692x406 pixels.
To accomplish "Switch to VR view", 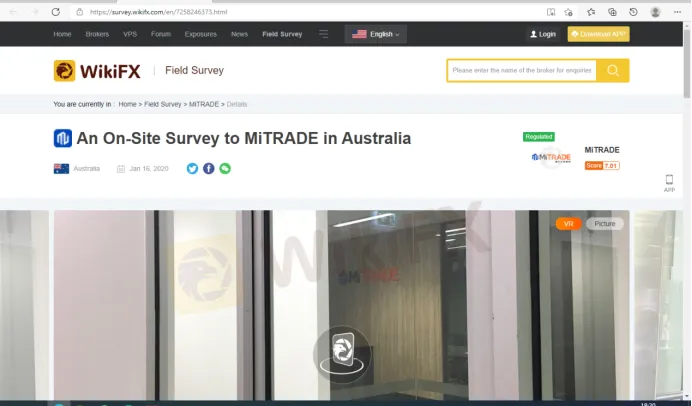I will 568,224.
